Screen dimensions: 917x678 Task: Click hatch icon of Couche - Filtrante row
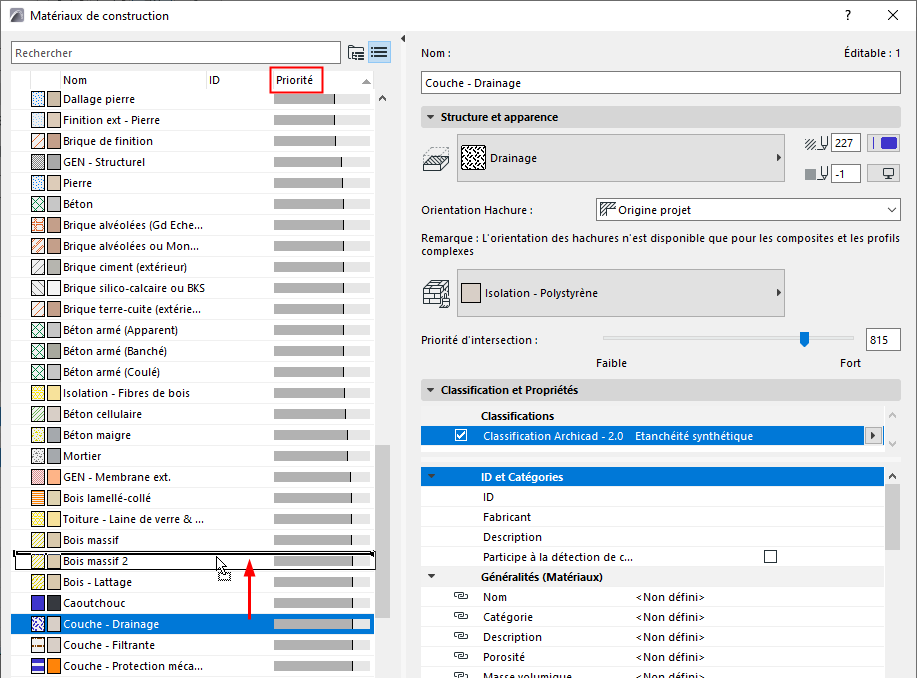click(38, 645)
